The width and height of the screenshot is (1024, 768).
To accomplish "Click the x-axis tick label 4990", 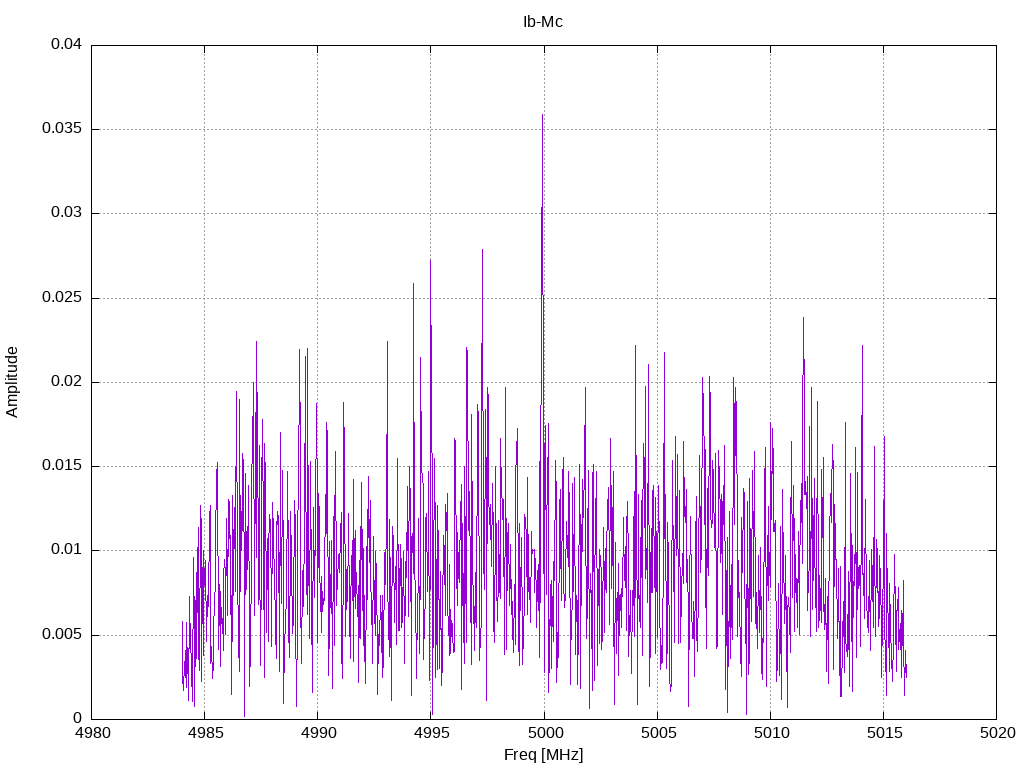I will (x=319, y=733).
